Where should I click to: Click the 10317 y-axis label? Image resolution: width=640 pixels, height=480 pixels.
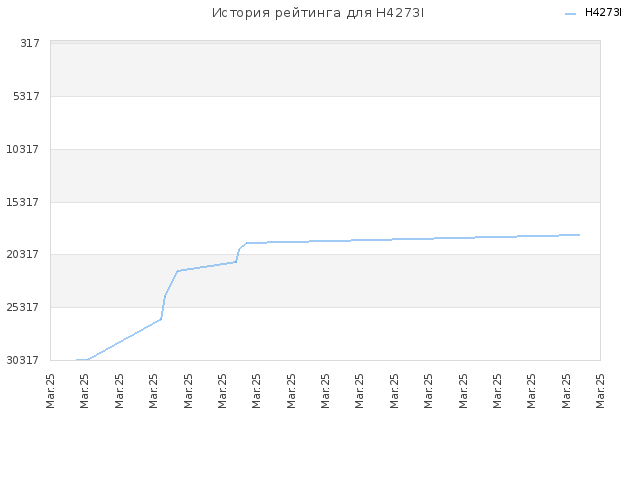23,149
